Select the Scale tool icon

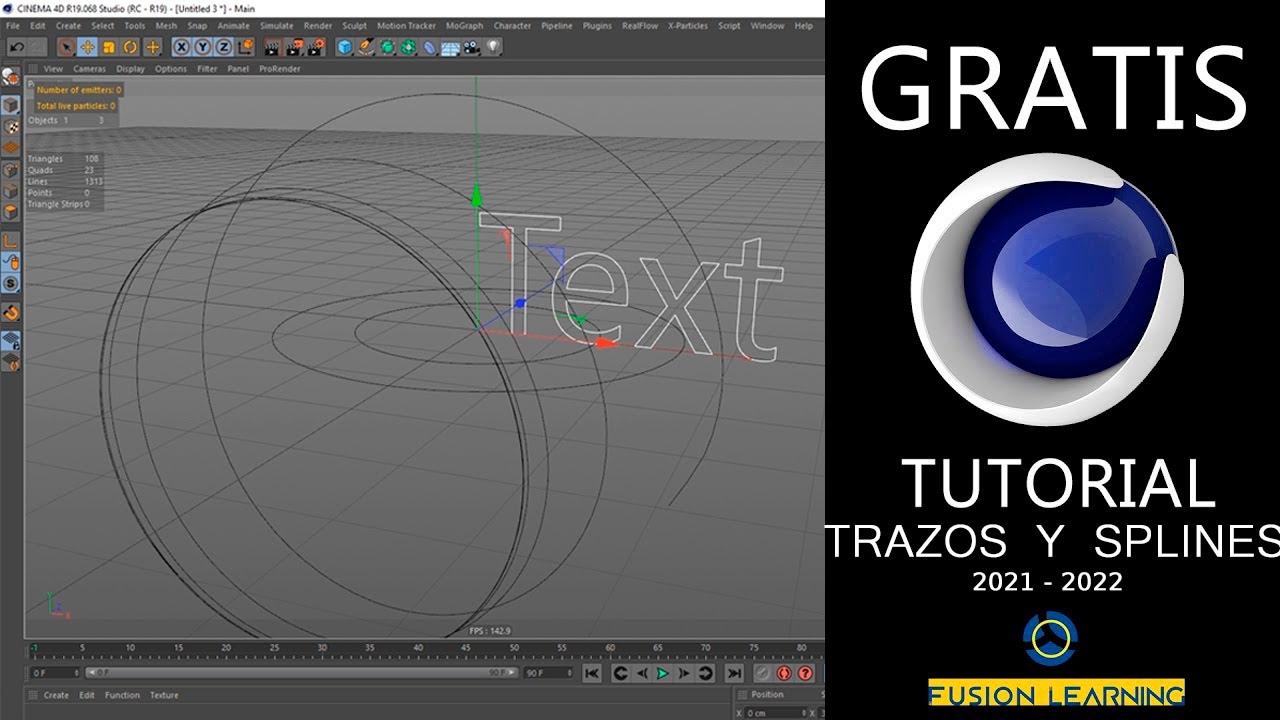coord(108,47)
